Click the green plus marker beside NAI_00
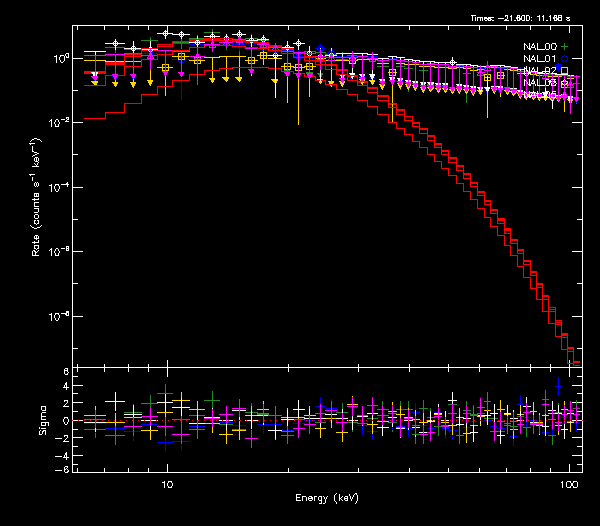Viewport: 600px width, 526px height. (x=566, y=46)
